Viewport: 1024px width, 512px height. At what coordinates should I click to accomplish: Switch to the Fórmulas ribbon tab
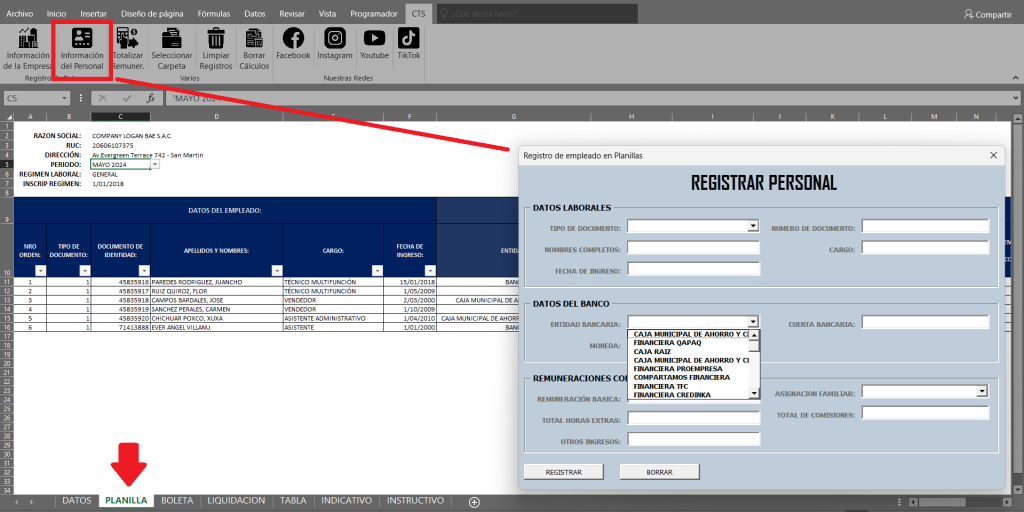click(214, 14)
